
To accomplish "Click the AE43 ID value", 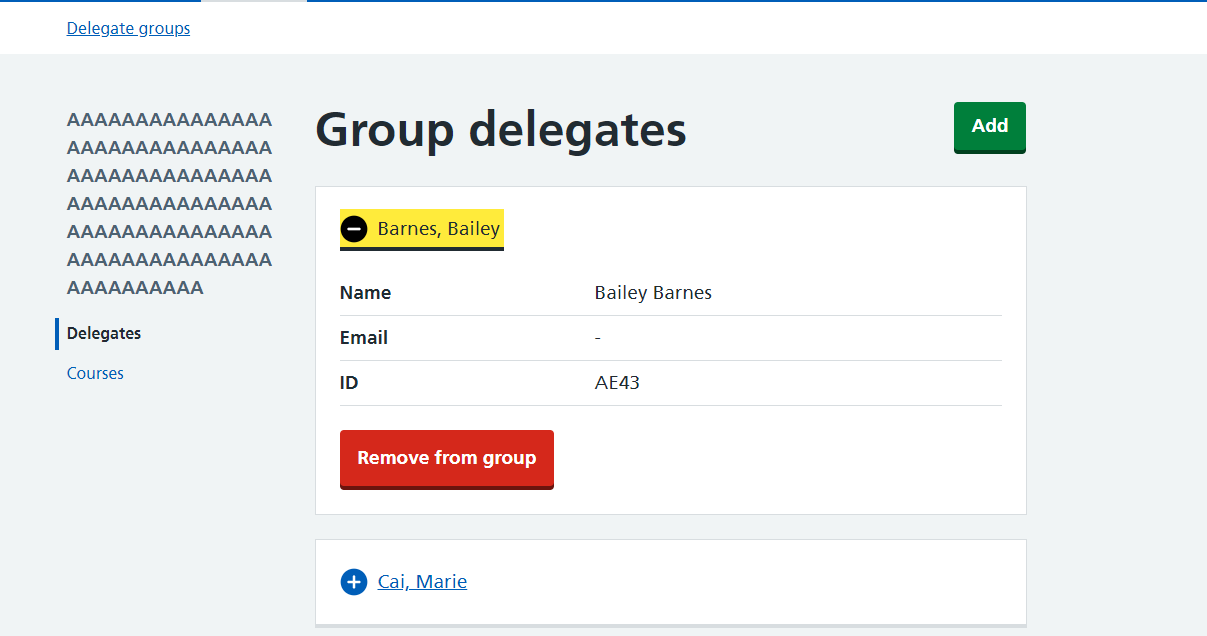I will [x=617, y=383].
